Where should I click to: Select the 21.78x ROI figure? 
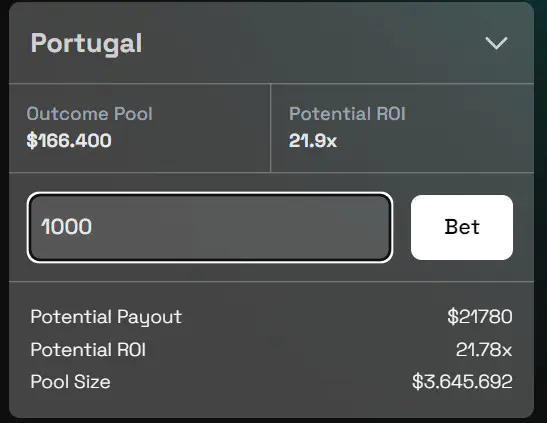coord(484,349)
